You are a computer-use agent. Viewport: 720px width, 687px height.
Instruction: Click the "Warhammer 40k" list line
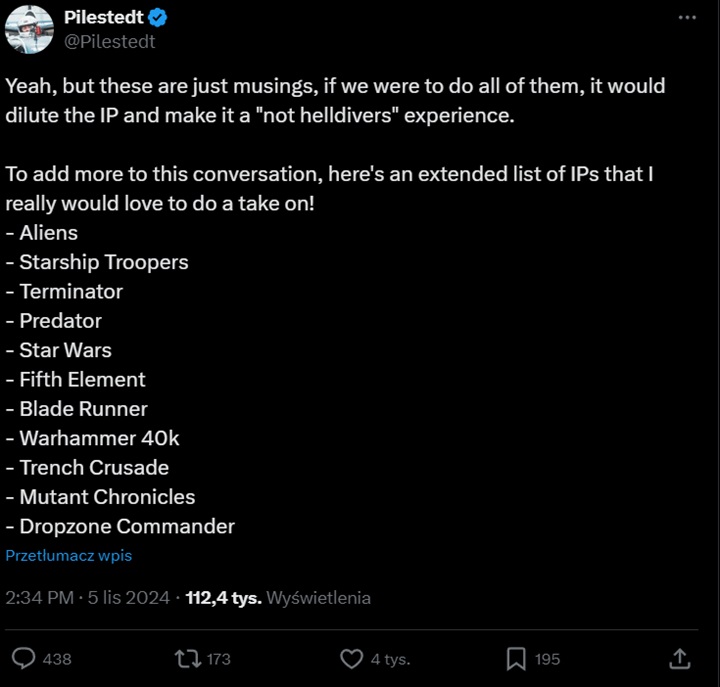[x=99, y=438]
